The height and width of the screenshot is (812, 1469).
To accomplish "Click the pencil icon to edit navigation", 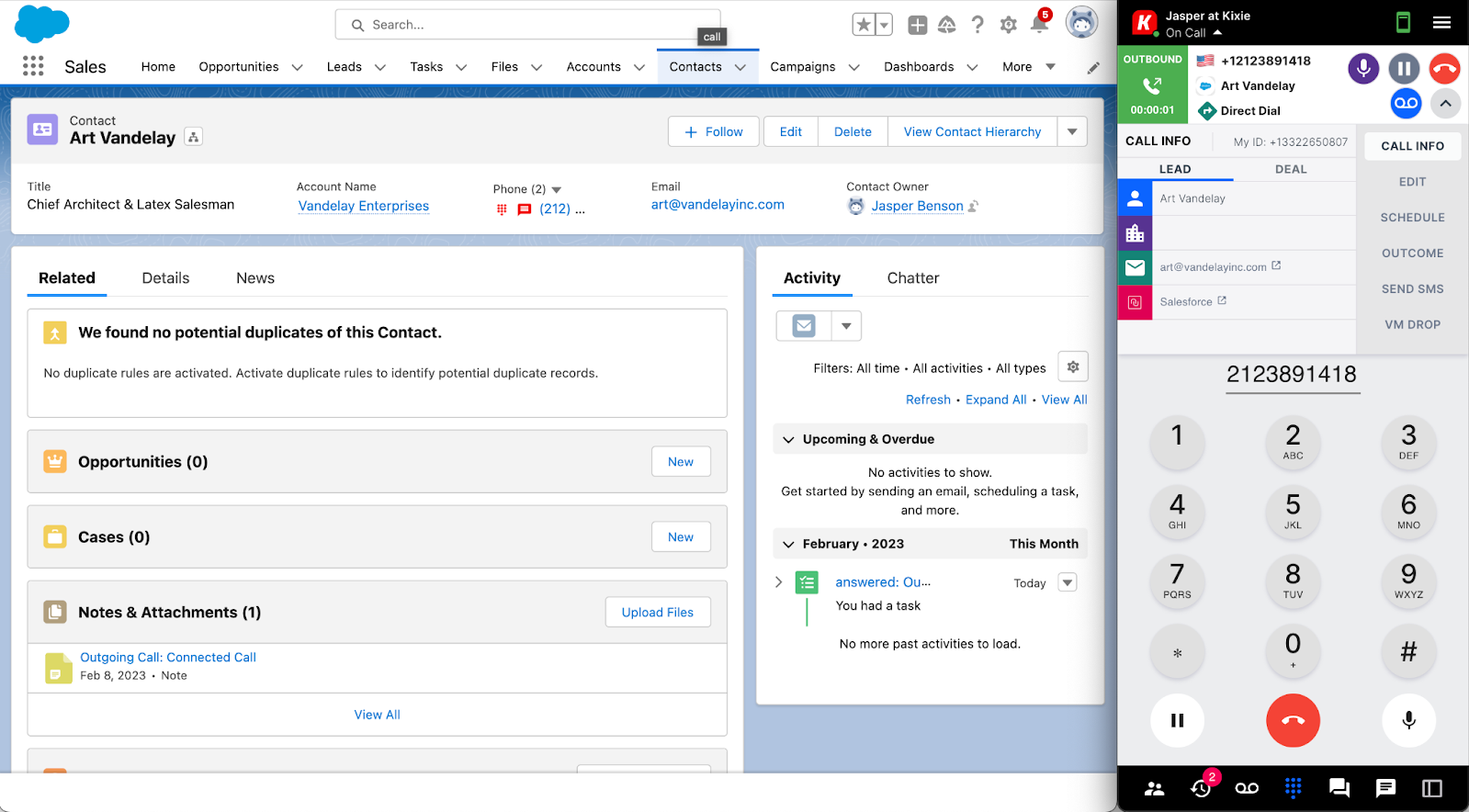I will 1093,67.
